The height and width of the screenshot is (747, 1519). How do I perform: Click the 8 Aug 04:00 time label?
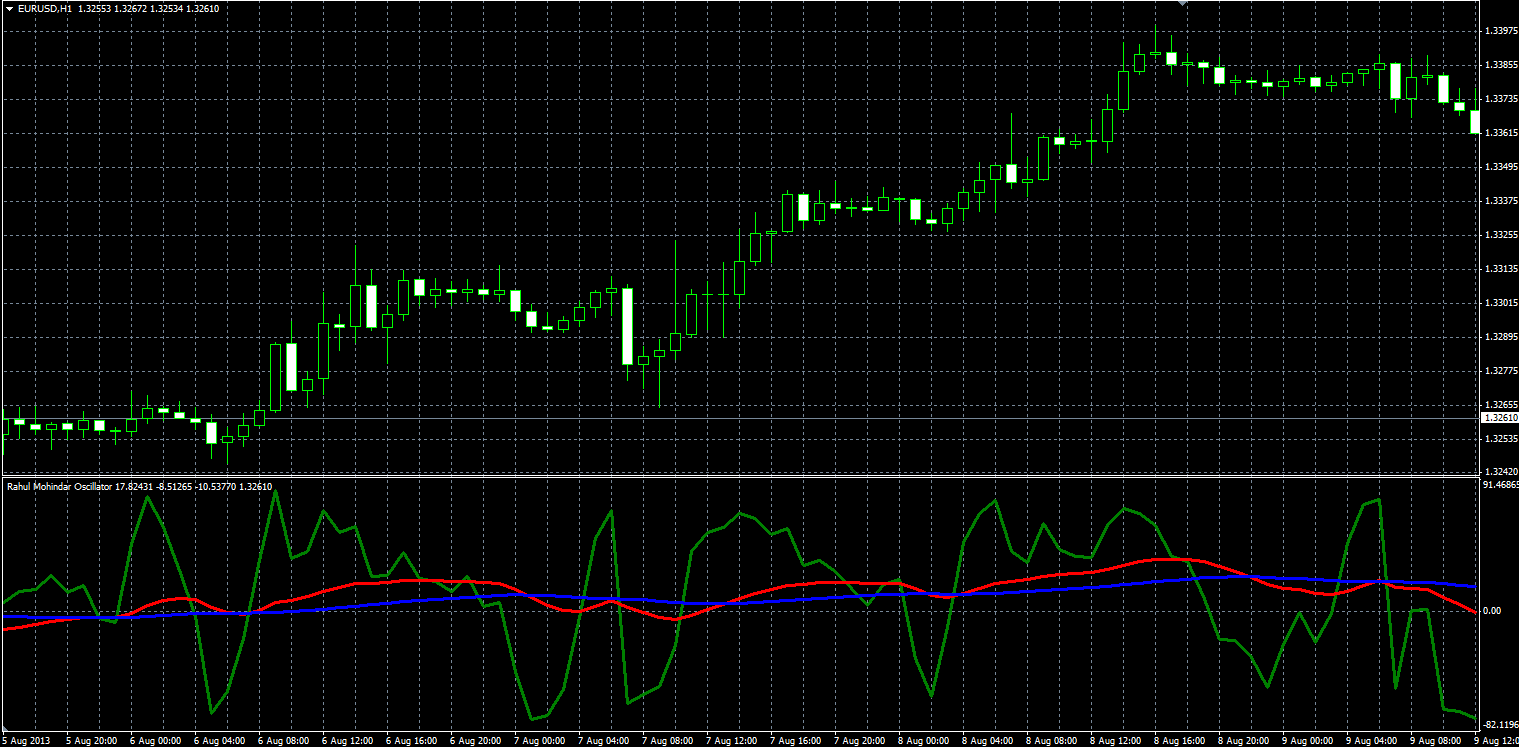[988, 741]
